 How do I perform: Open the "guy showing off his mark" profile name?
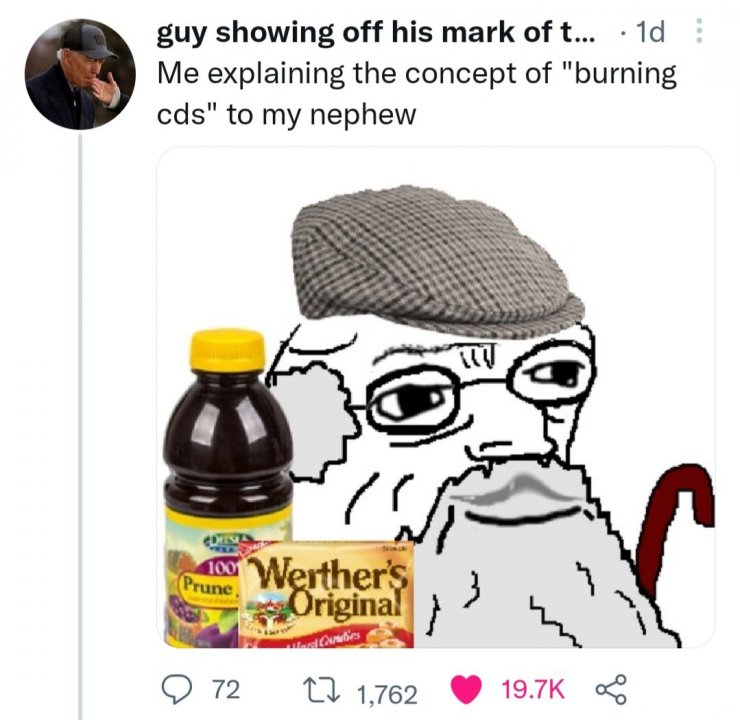(x=376, y=32)
